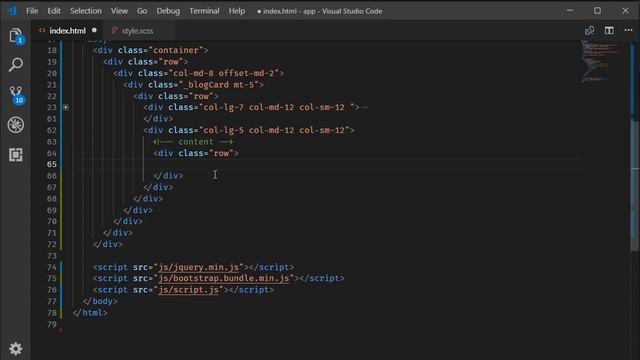The image size is (640, 360).
Task: Click the closing html tag on line 78
Action: 90,313
